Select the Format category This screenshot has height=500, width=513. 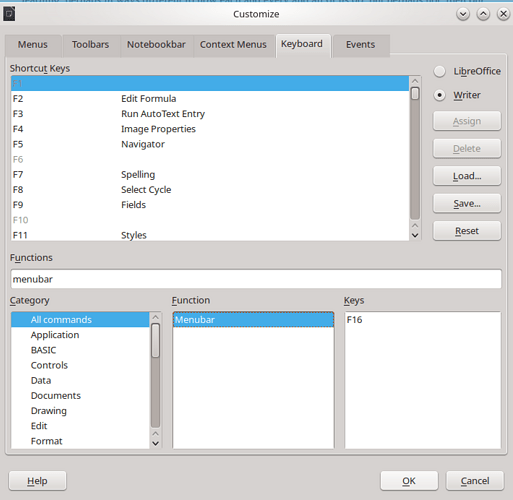click(80, 441)
